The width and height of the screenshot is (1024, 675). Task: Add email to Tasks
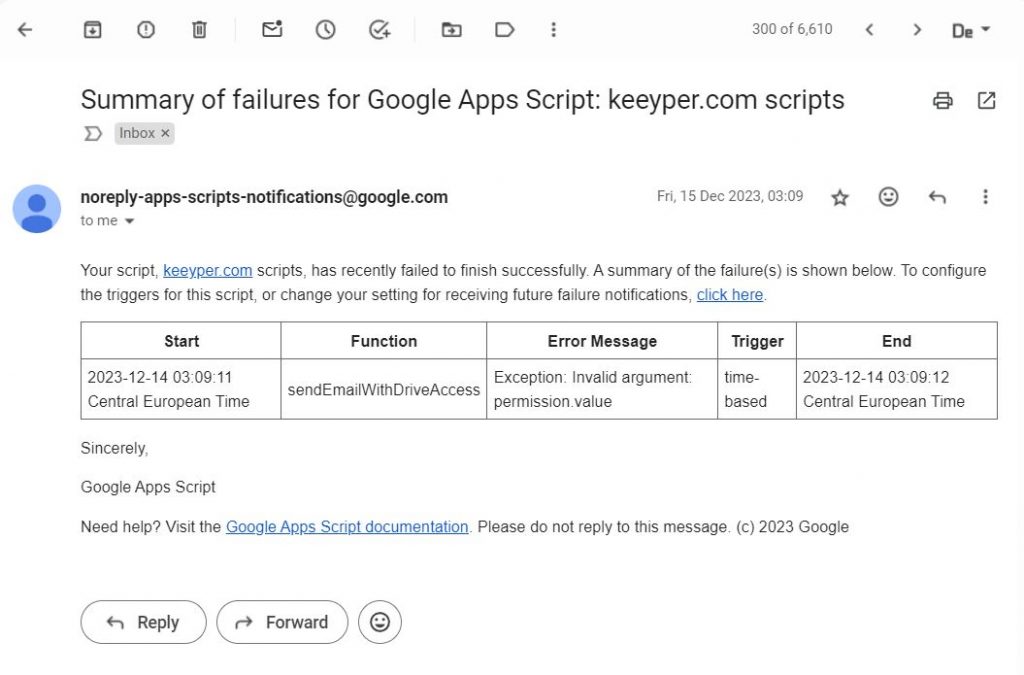pyautogui.click(x=379, y=30)
